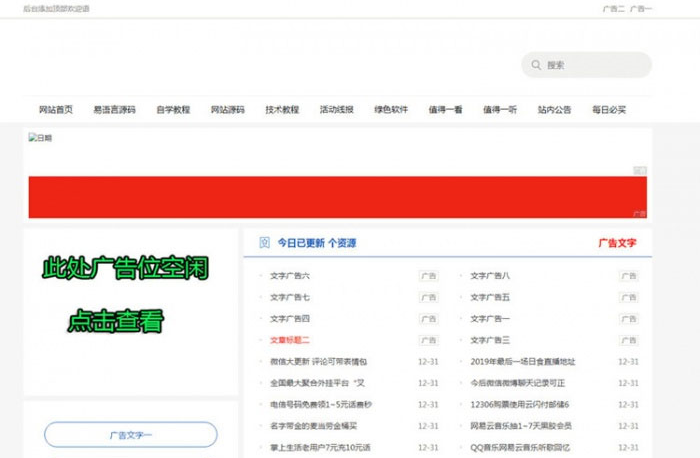The image size is (700, 458).
Task: Read 全国最大聚合外挂平台 article
Action: [x=317, y=383]
